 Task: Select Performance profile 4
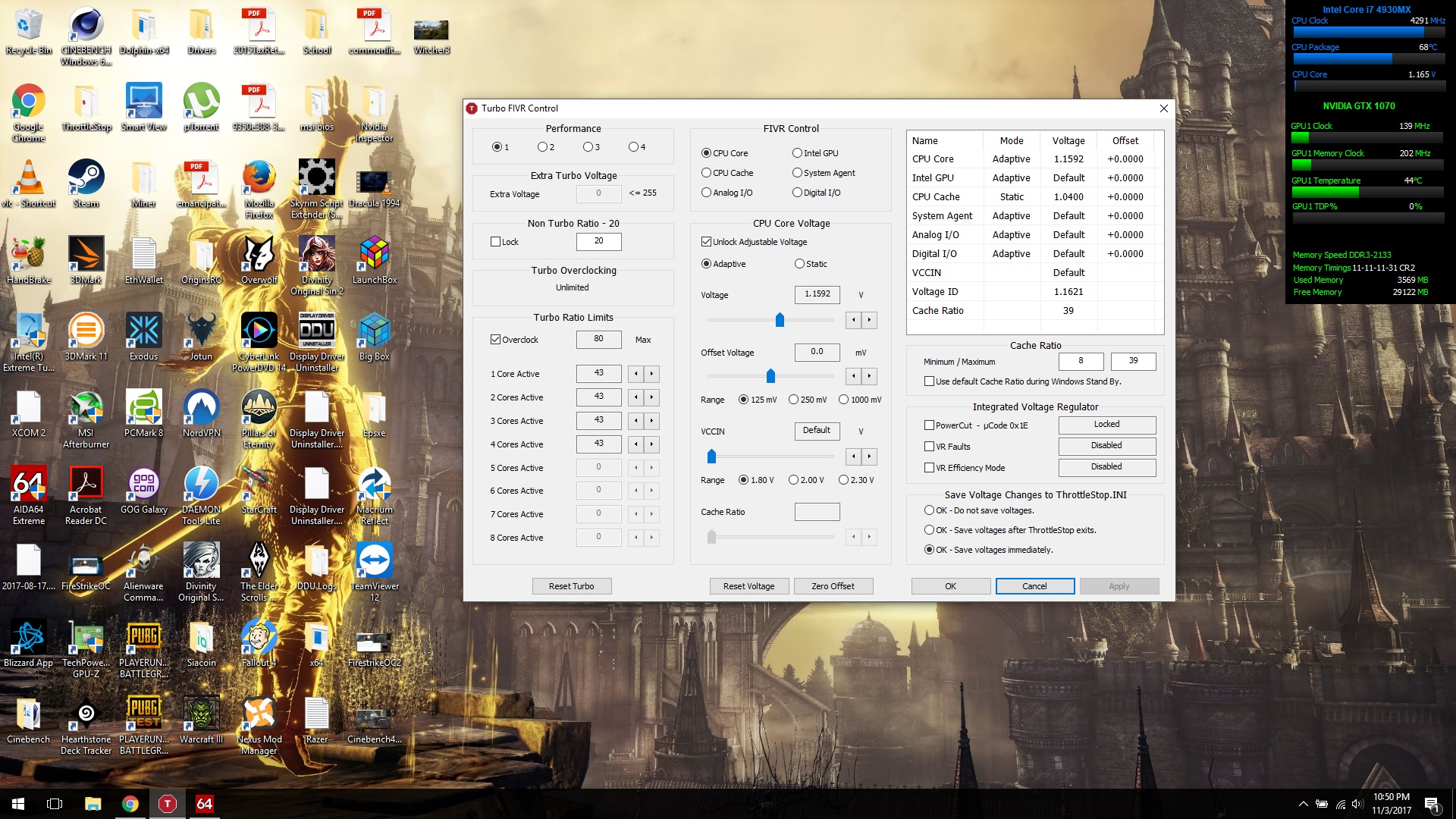coord(637,147)
